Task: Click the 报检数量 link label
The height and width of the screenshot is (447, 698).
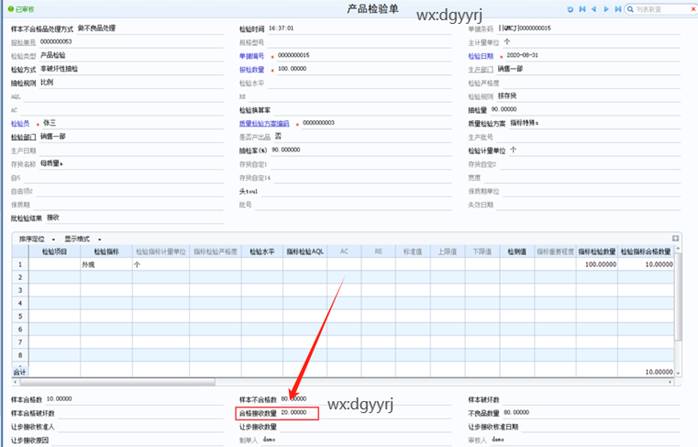Action: click(x=252, y=69)
